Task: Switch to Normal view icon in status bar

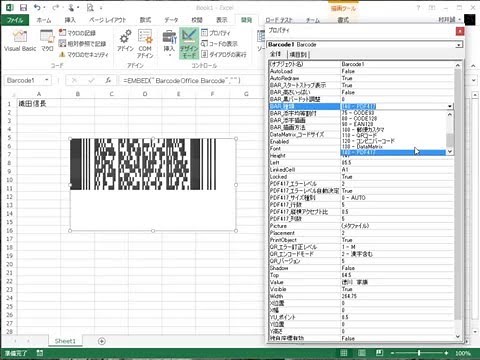Action: (x=344, y=353)
